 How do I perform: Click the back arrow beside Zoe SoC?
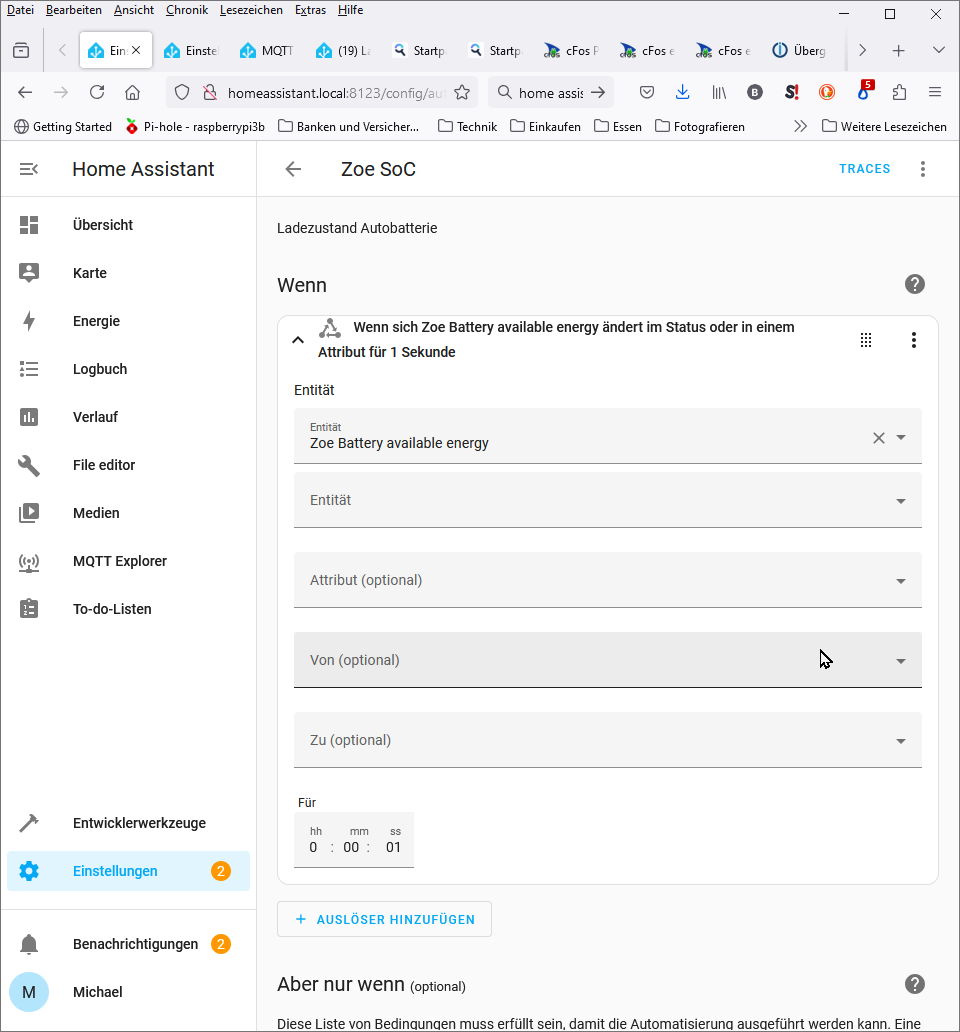[x=293, y=169]
